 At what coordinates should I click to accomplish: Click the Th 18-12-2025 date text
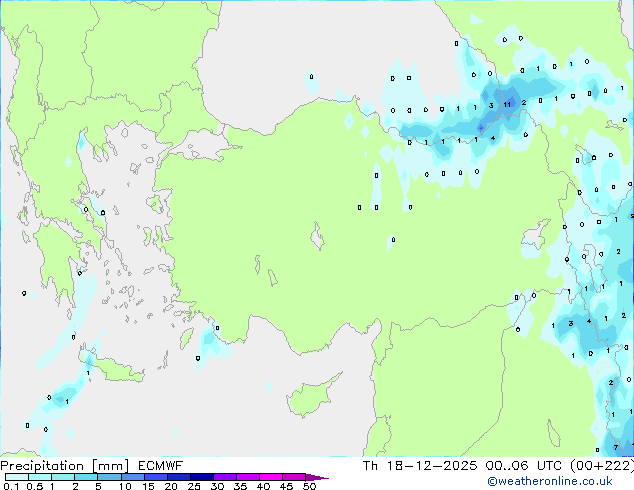421,466
